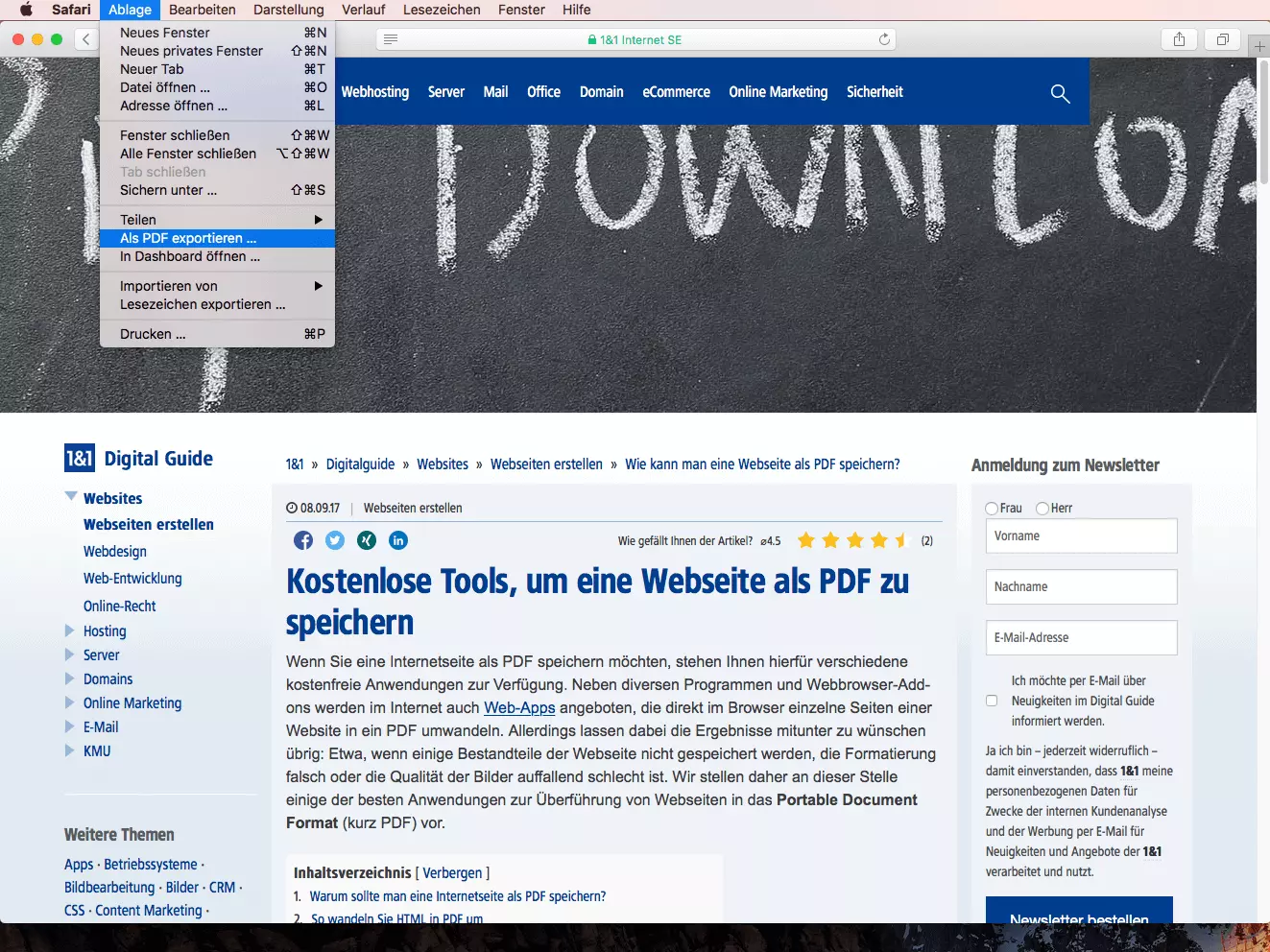The image size is (1270, 952).
Task: Click the Newsletter bestellen button
Action: click(x=1079, y=912)
